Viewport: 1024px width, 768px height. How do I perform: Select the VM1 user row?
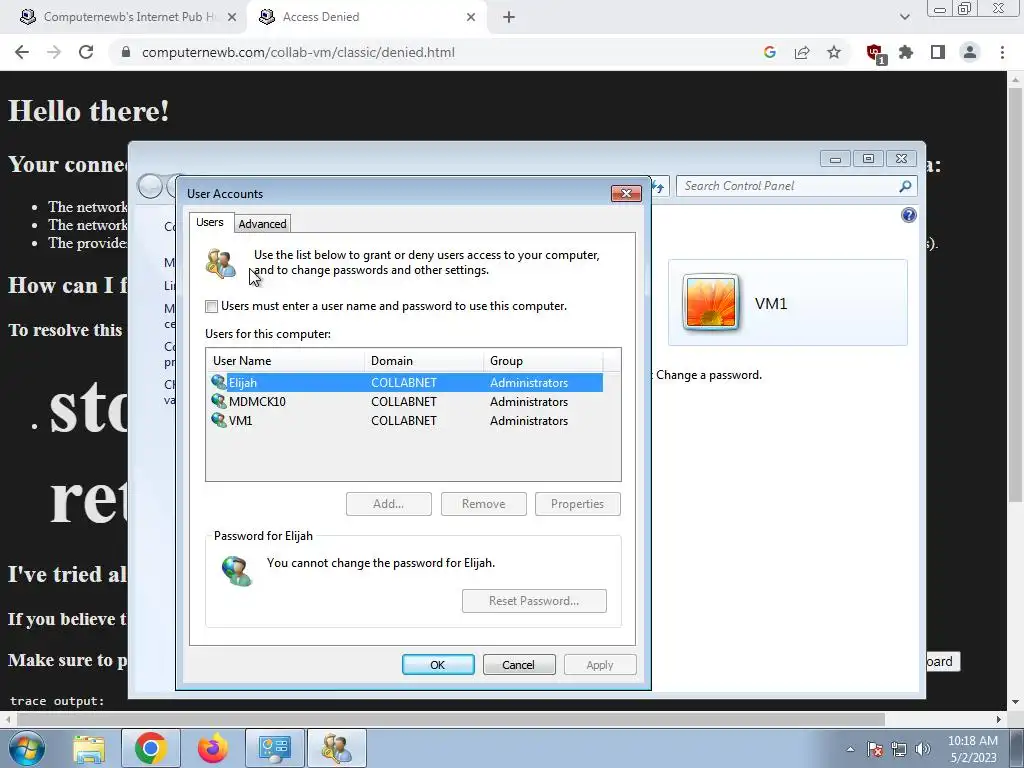point(405,421)
